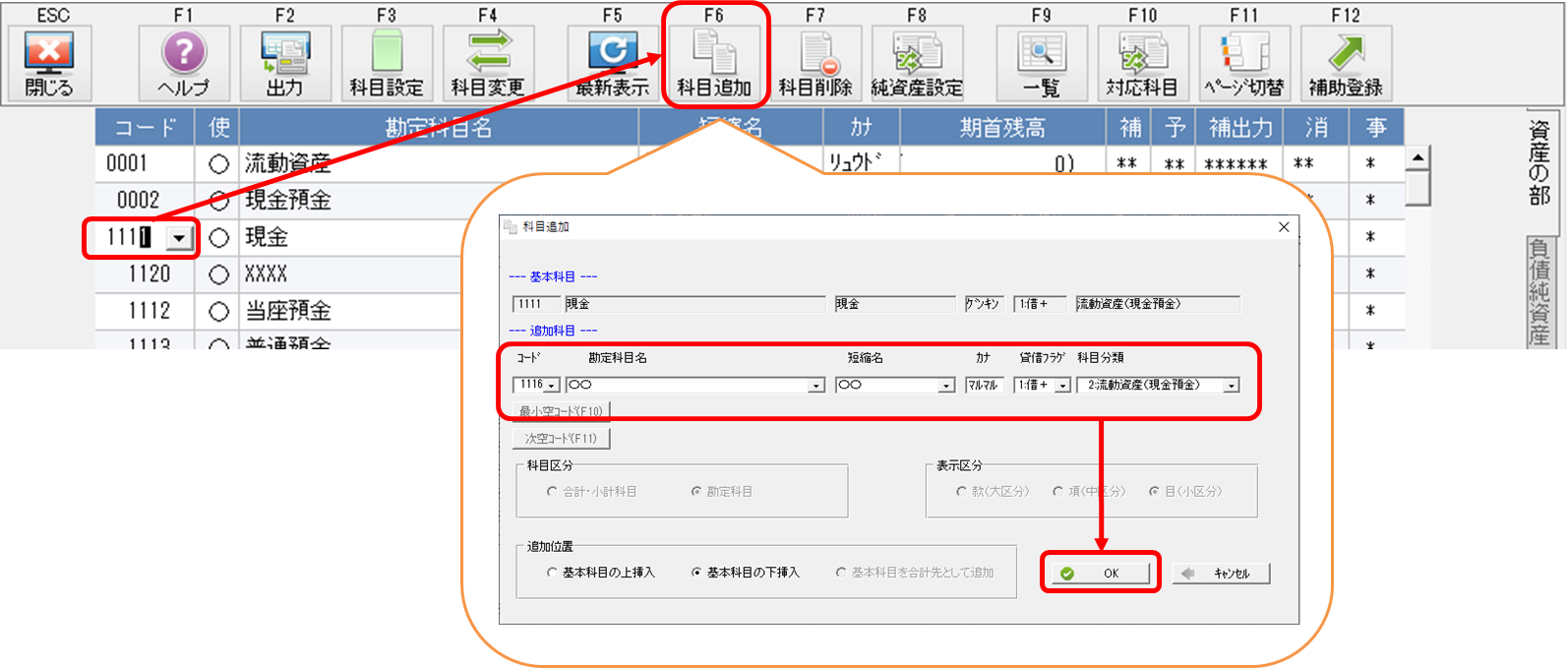Click the F2 出力 output icon
The image size is (1568, 668).
285,63
